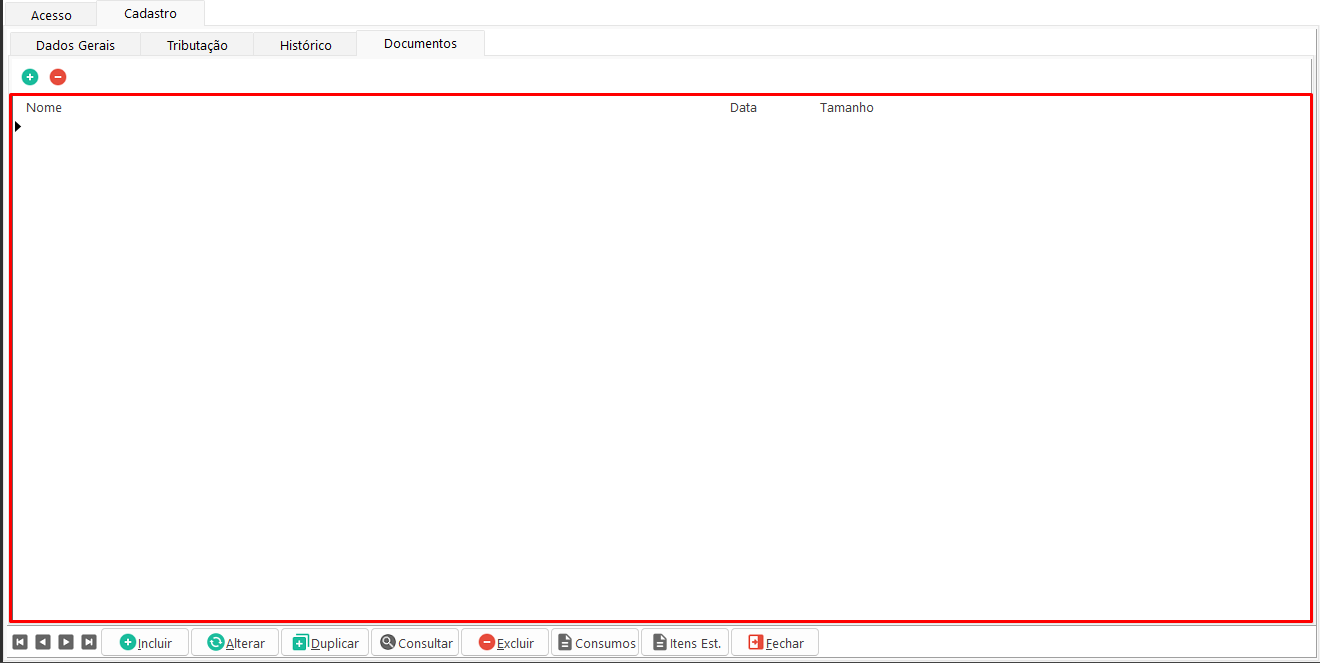Switch to the Acesso tab
Viewport: 1320px width, 663px height.
pos(51,15)
